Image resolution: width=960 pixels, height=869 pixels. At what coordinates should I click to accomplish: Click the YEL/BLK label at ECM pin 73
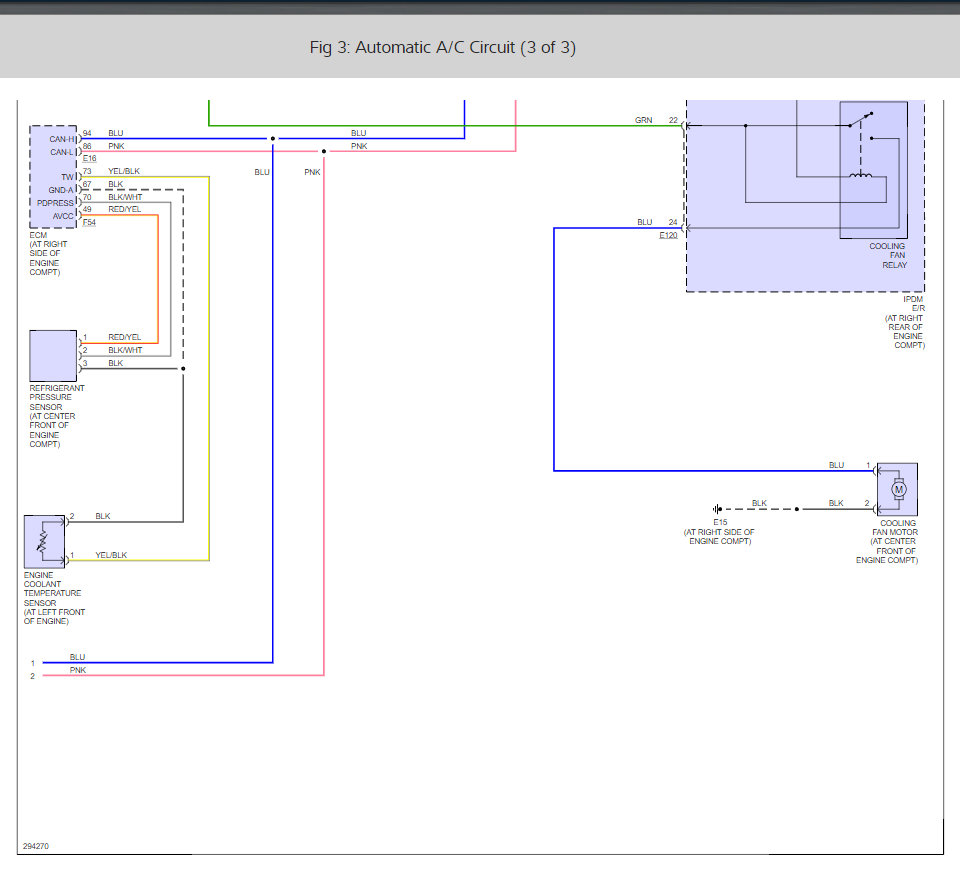click(x=124, y=171)
